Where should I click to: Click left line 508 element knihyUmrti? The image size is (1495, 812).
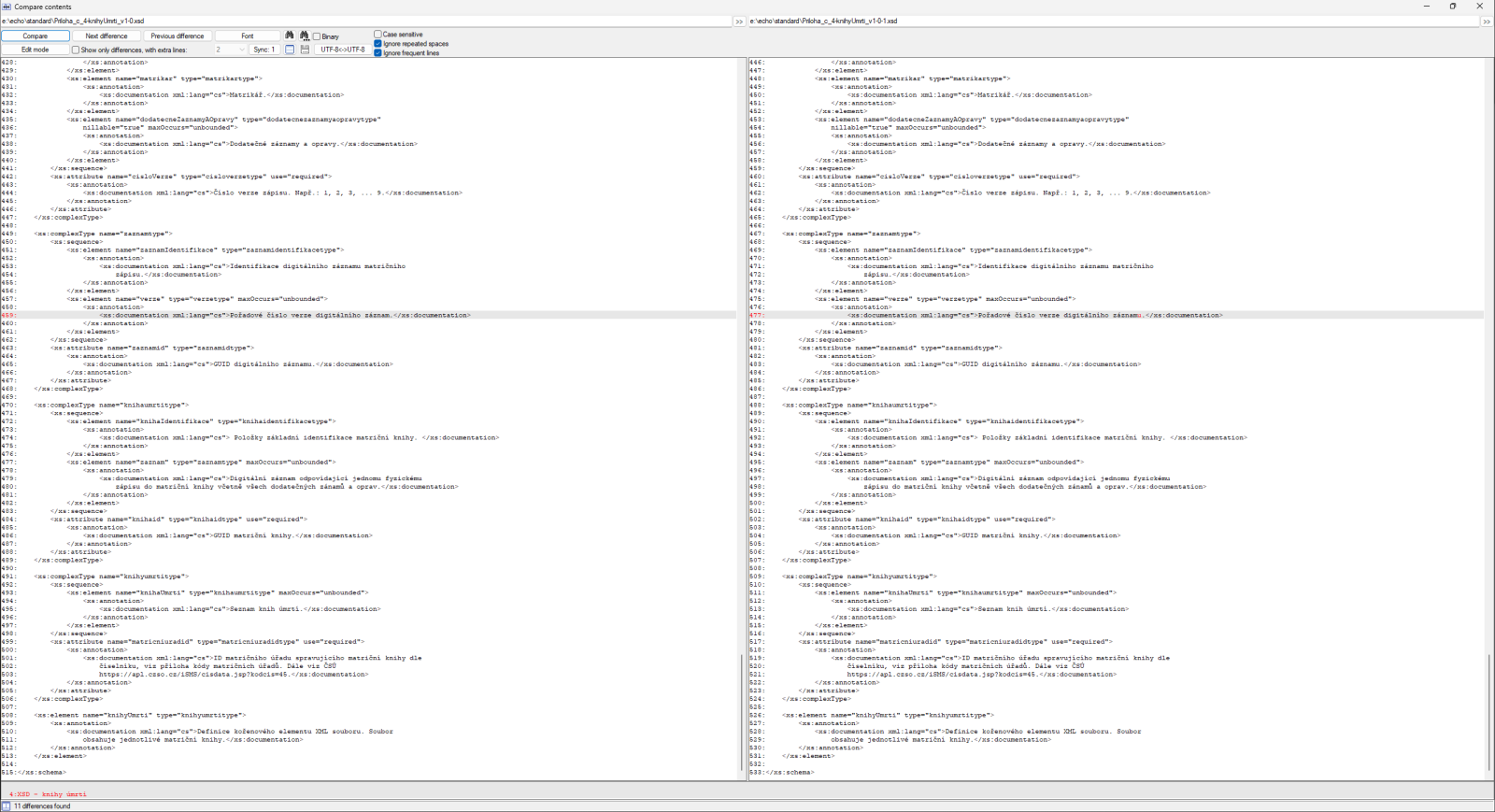point(139,715)
